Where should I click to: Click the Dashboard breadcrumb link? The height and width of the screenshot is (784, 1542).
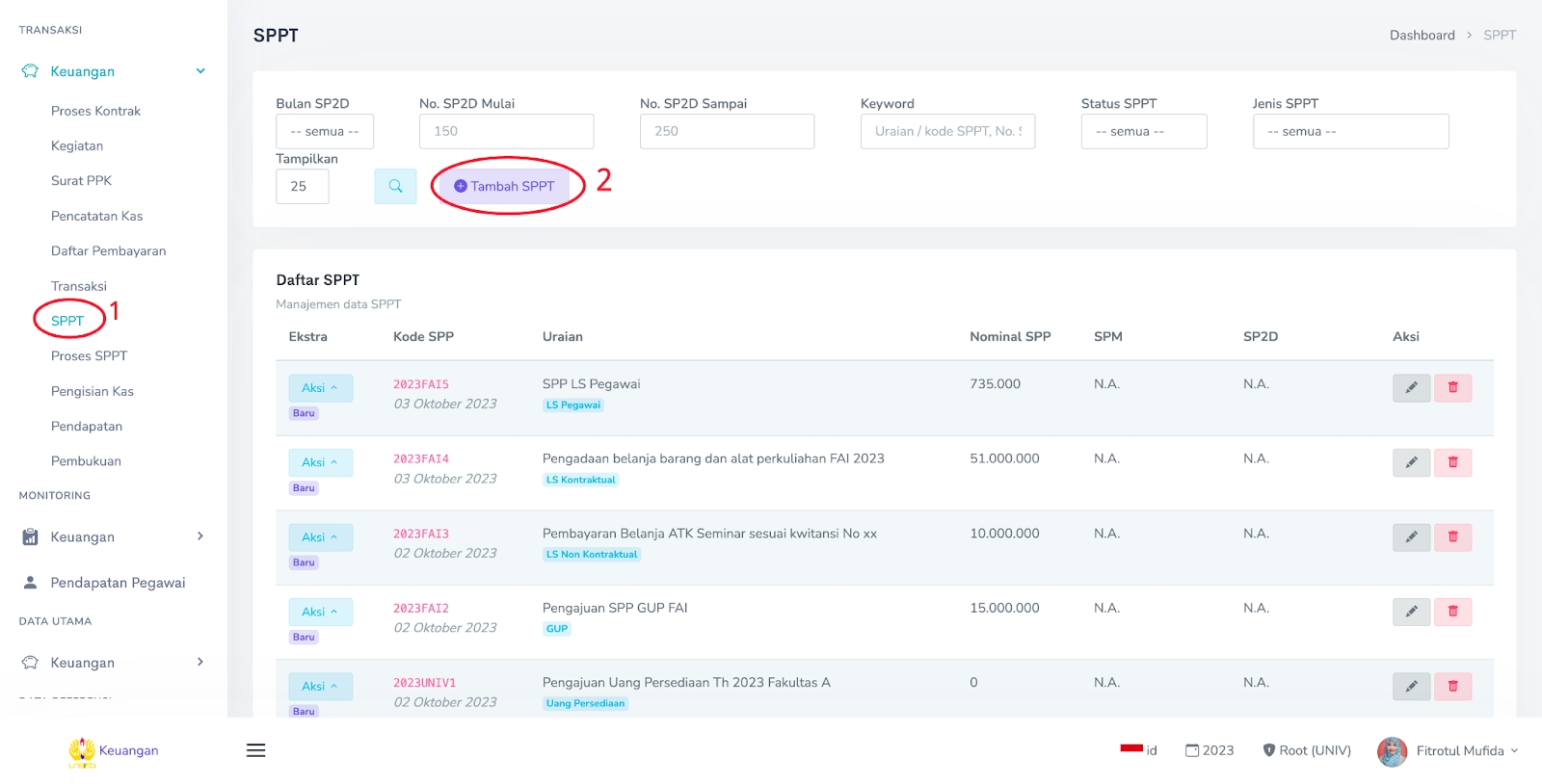pyautogui.click(x=1422, y=36)
